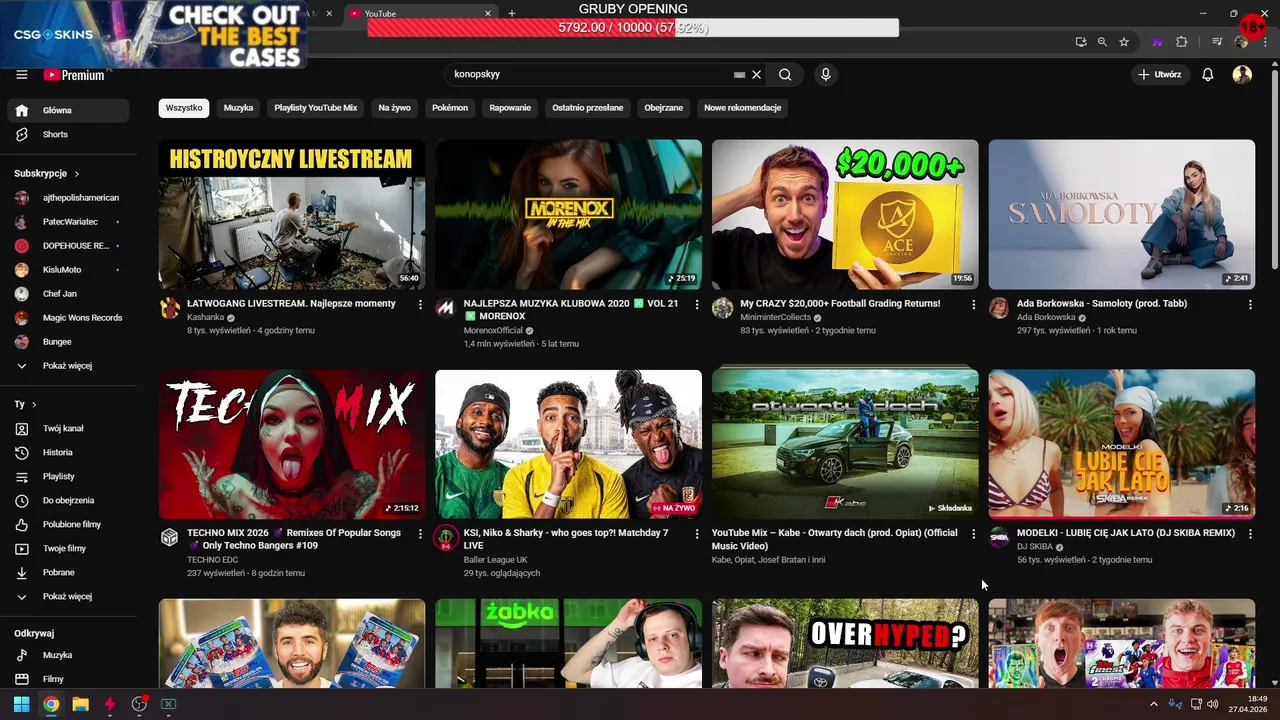
Task: Click the konopskyy search field
Action: (x=590, y=75)
